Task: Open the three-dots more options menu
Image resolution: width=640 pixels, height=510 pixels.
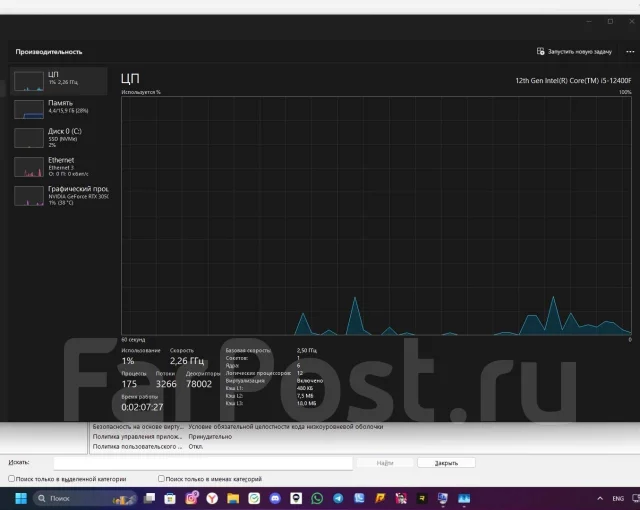Action: tap(630, 51)
